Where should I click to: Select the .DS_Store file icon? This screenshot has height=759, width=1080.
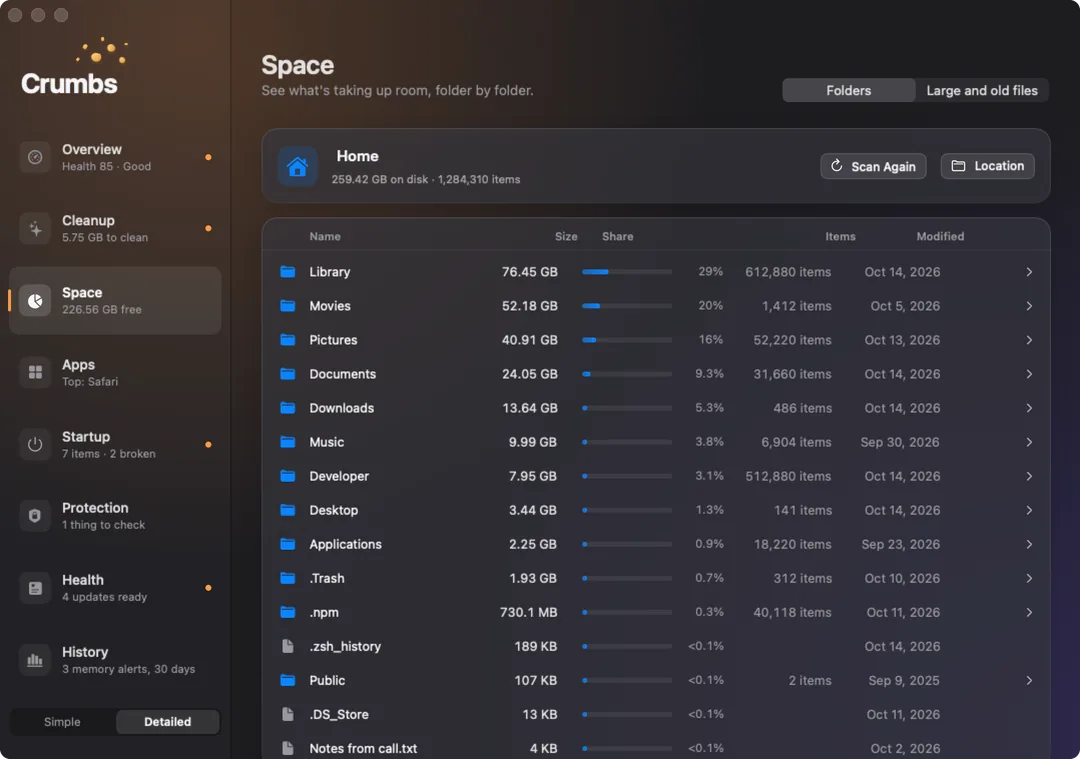point(288,714)
